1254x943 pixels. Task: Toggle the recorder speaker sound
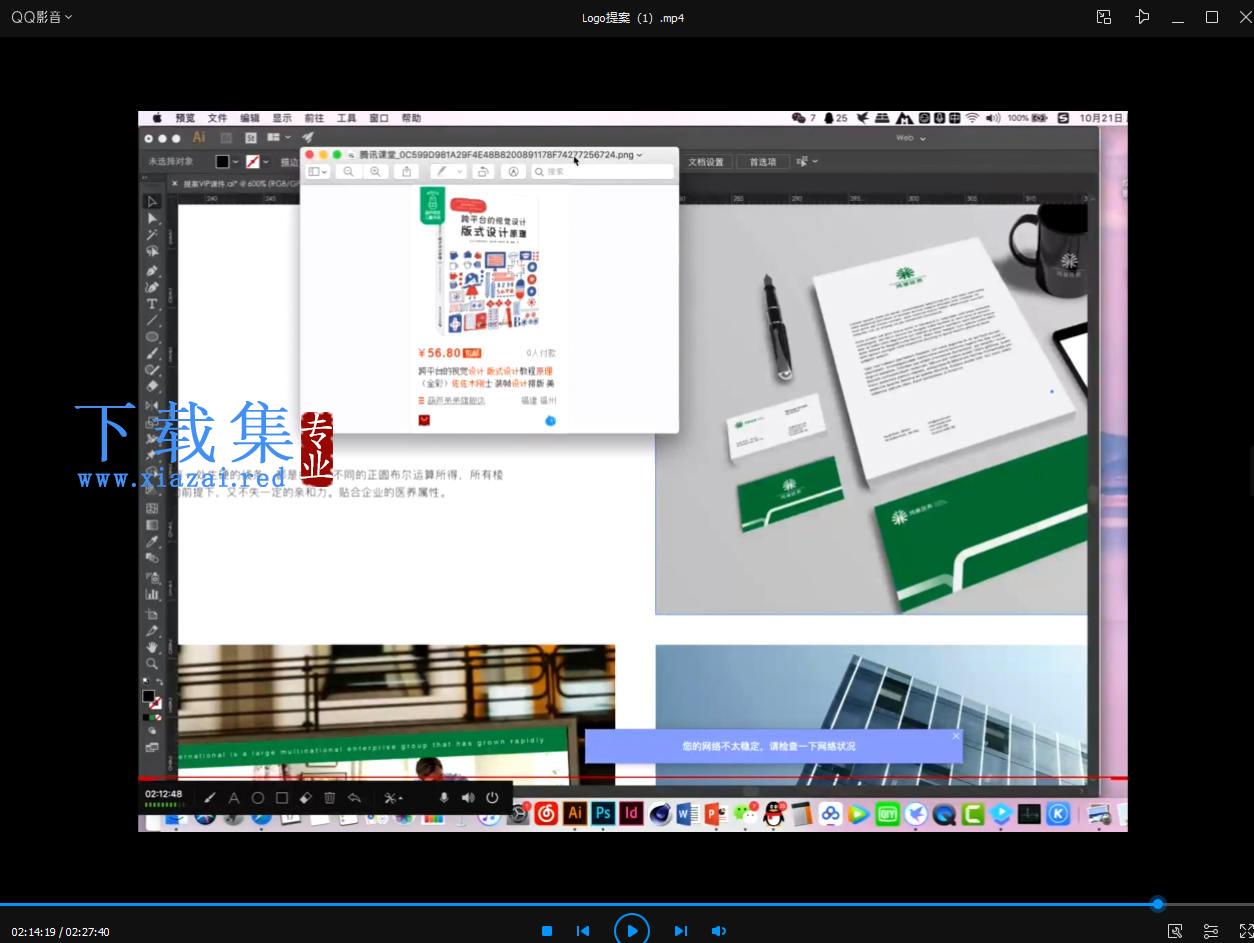468,798
